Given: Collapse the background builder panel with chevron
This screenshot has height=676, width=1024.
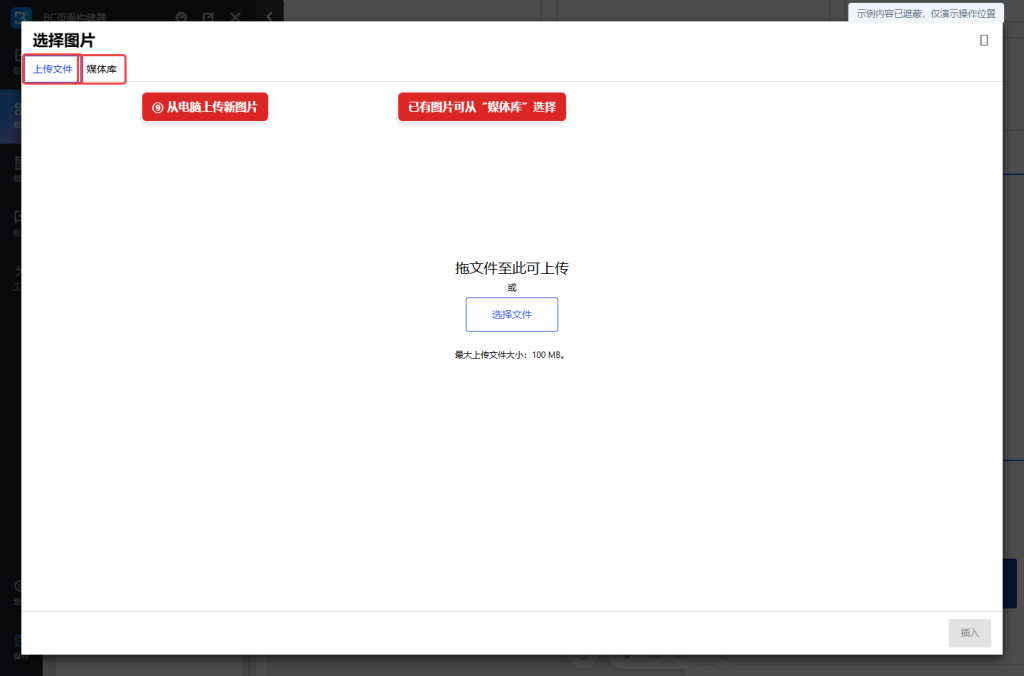Looking at the screenshot, I should coord(269,16).
